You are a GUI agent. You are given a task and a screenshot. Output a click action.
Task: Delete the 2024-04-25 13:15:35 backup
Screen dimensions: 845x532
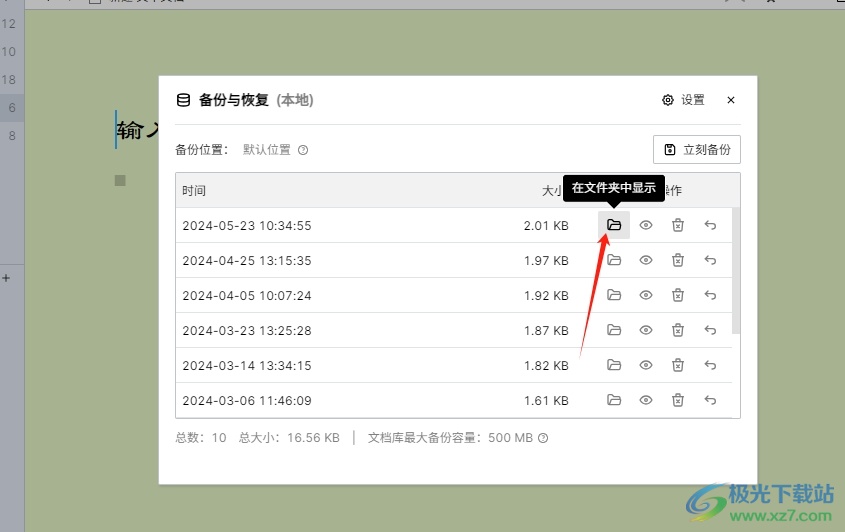click(678, 260)
